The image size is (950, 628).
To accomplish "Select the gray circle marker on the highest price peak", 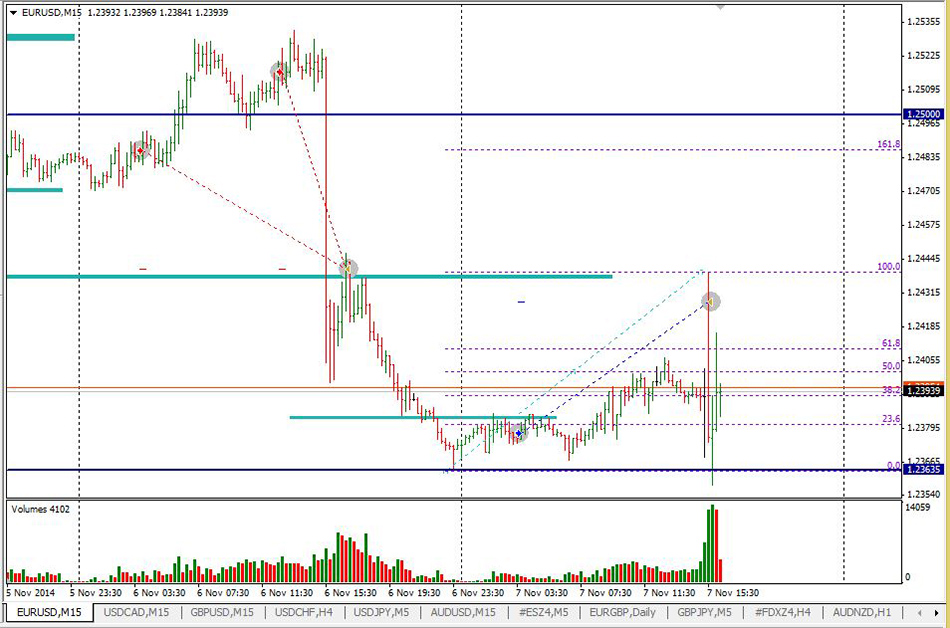I will click(281, 71).
